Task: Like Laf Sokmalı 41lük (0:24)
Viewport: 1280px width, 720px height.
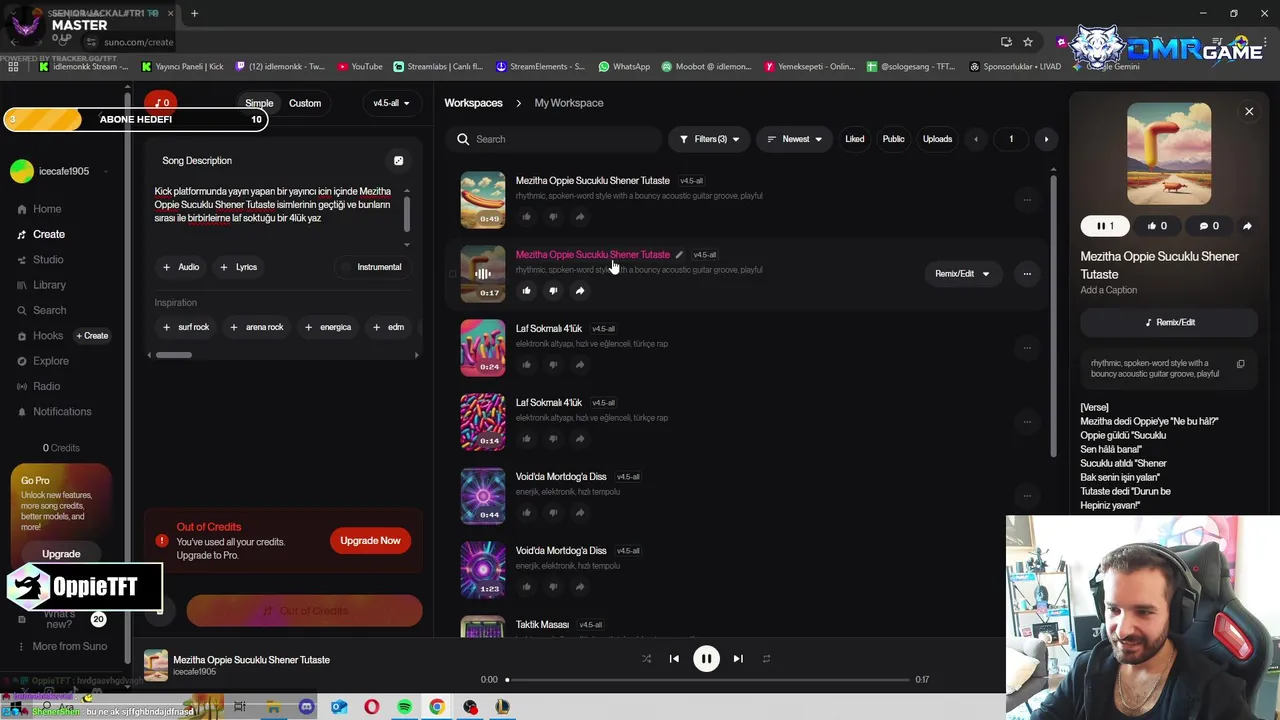Action: coord(527,365)
